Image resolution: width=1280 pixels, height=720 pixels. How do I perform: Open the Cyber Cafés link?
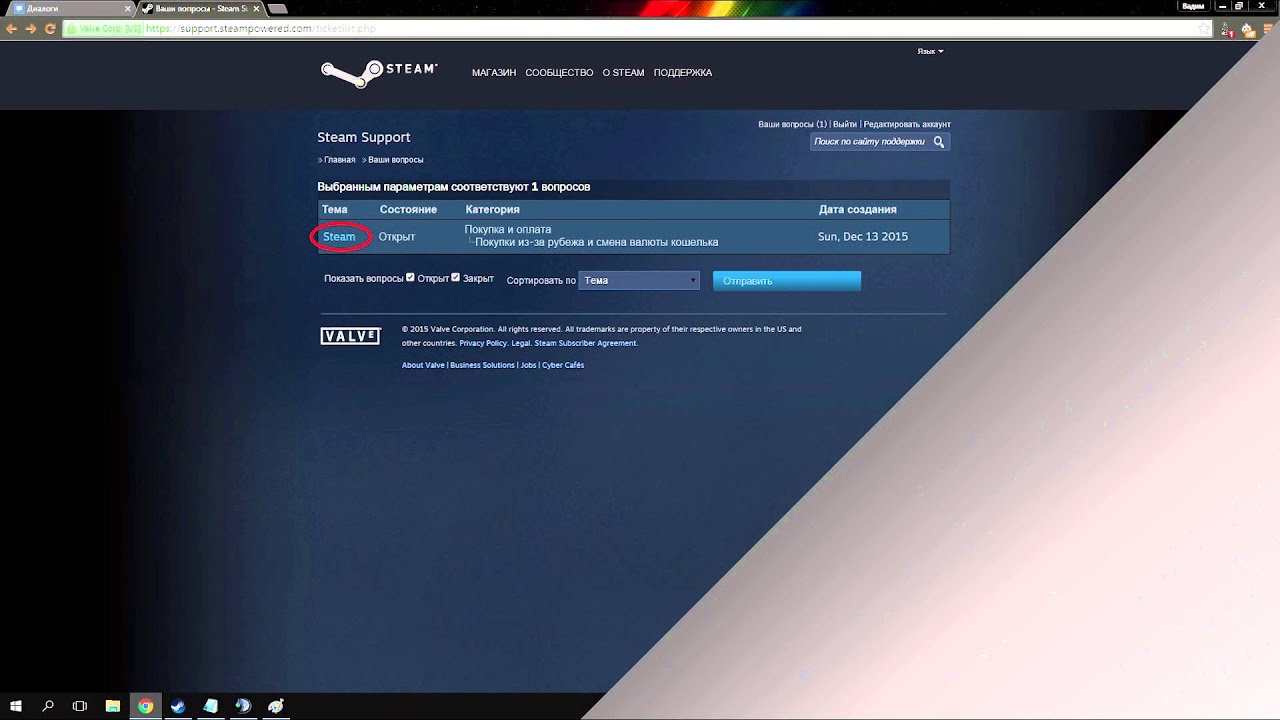click(563, 365)
